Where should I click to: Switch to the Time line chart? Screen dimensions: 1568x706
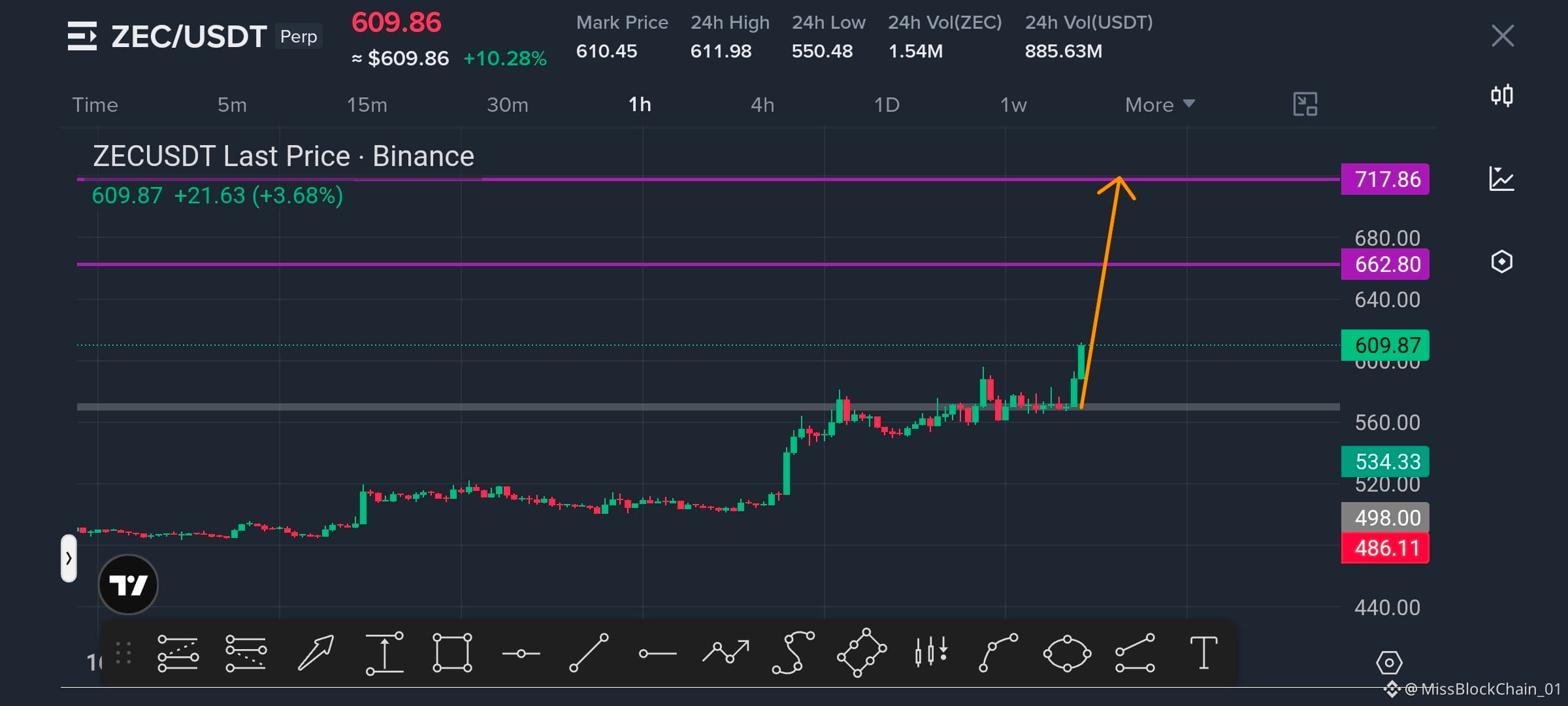(x=95, y=105)
